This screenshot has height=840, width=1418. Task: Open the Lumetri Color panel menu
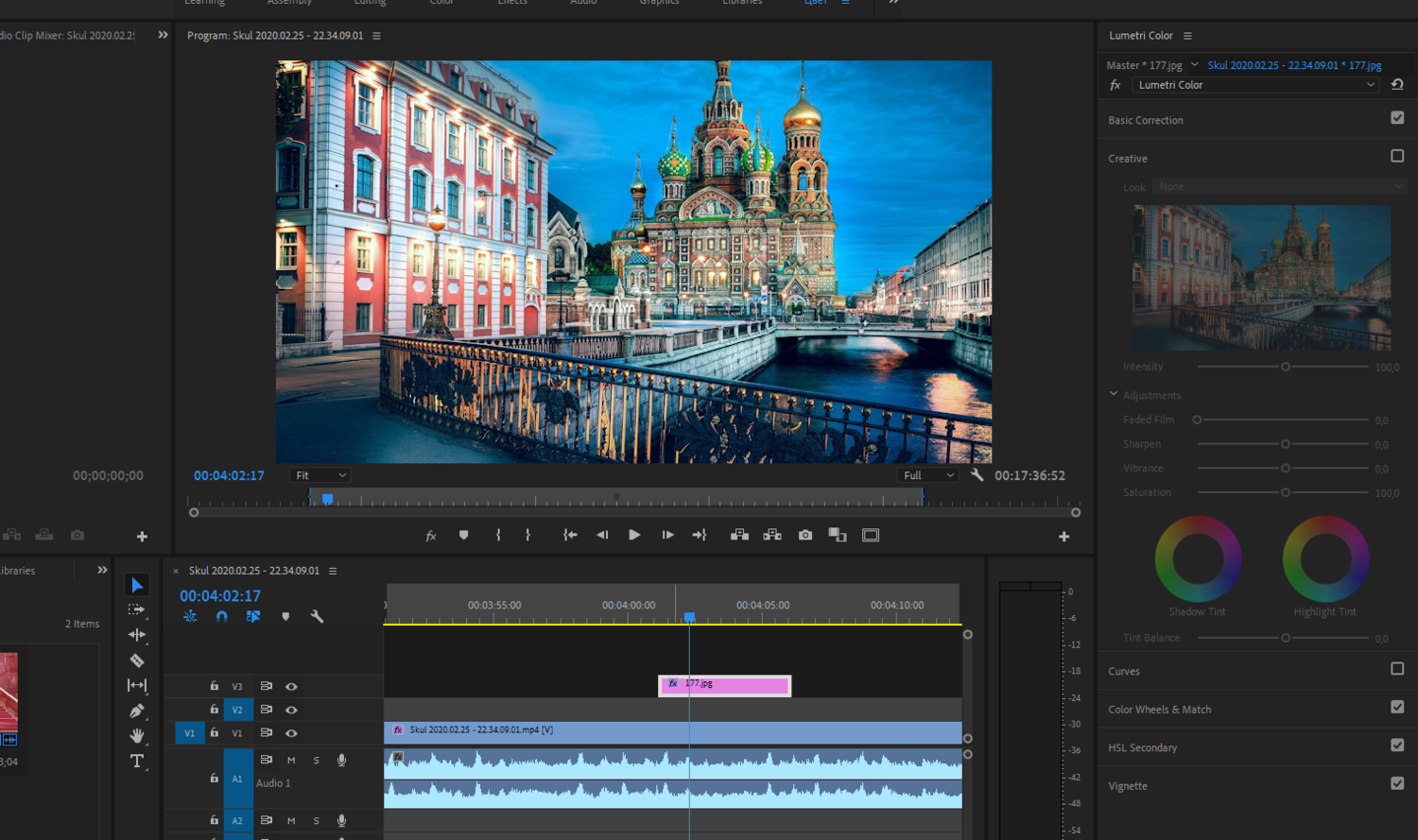tap(1187, 36)
